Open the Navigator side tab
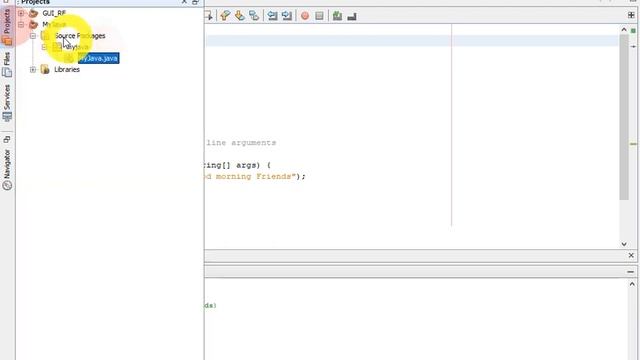Image resolution: width=640 pixels, height=360 pixels. (x=7, y=169)
